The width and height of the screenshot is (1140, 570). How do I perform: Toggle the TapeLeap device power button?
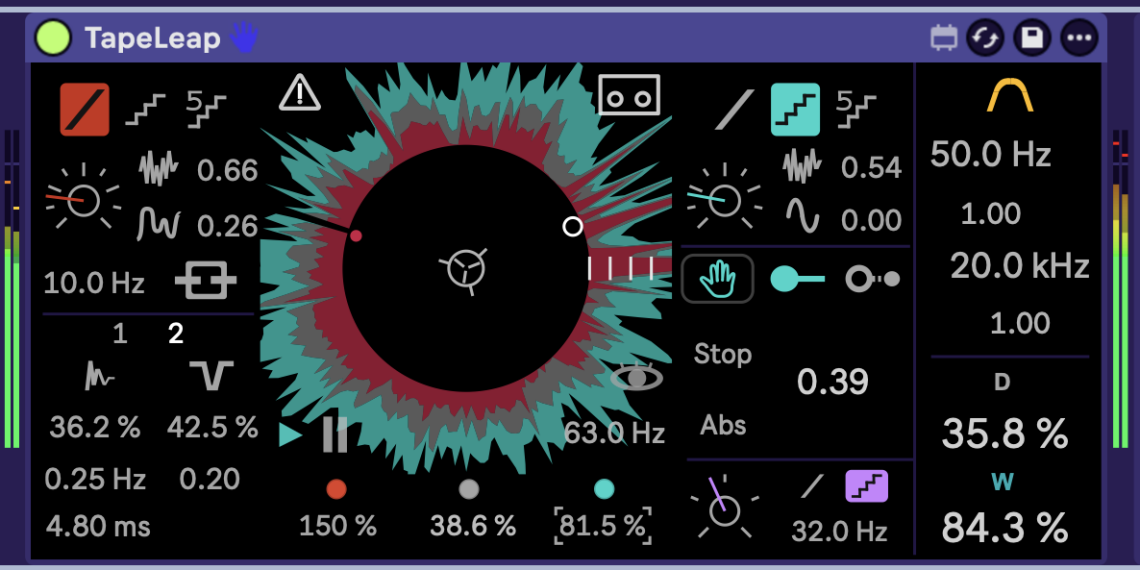coord(53,38)
